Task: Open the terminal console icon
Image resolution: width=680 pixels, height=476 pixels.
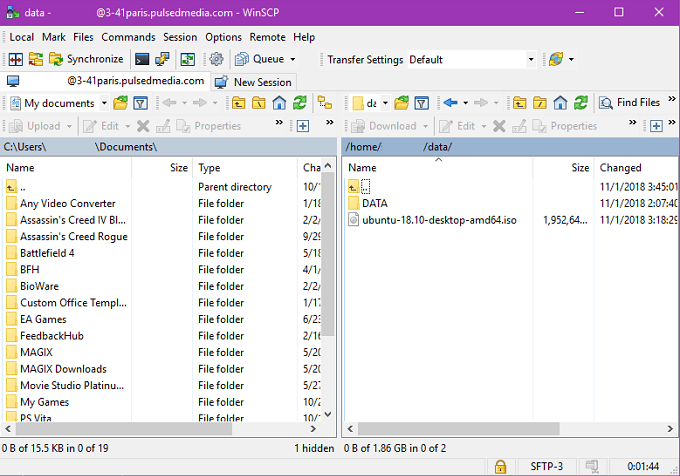Action: (142, 59)
